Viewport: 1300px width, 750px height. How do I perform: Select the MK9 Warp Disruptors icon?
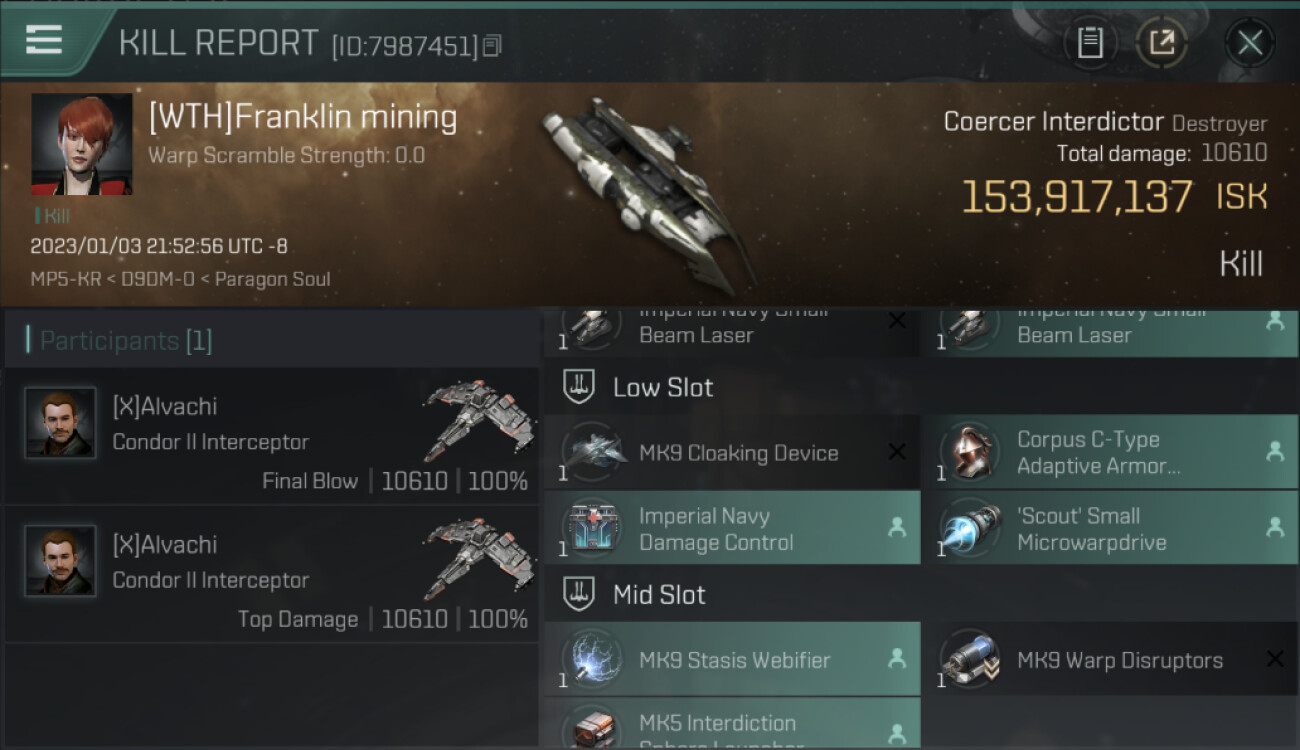click(x=971, y=659)
